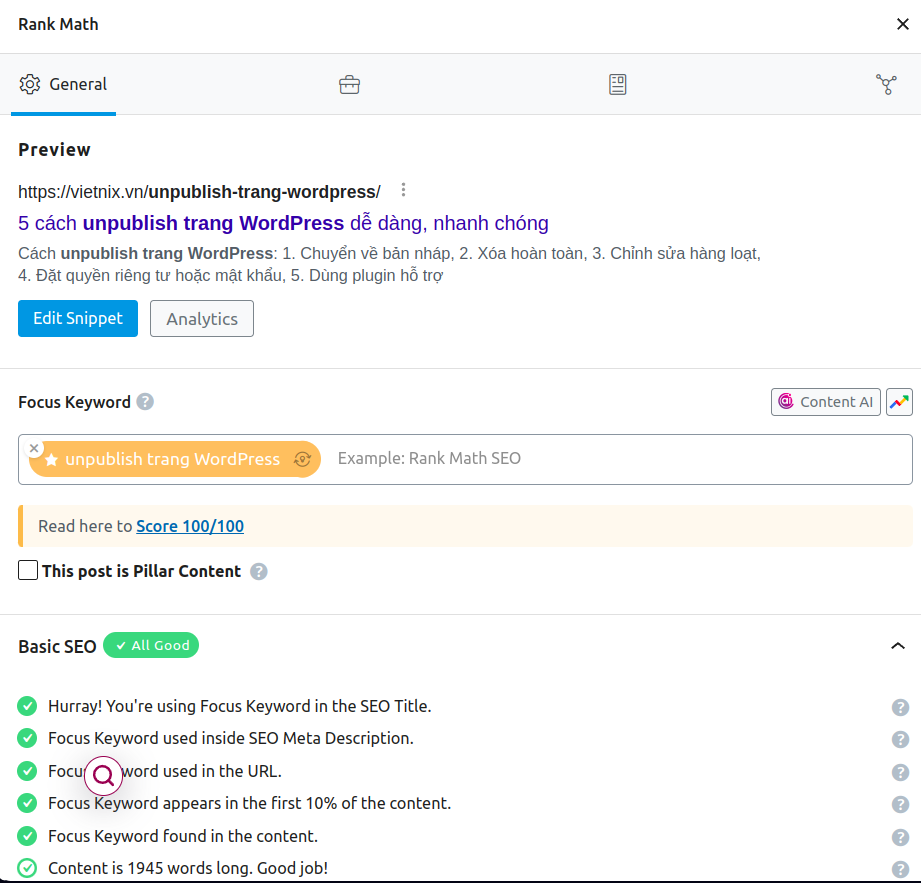Show help for 'Focus Keyword used in the URL'
The height and width of the screenshot is (883, 921).
[x=900, y=772]
